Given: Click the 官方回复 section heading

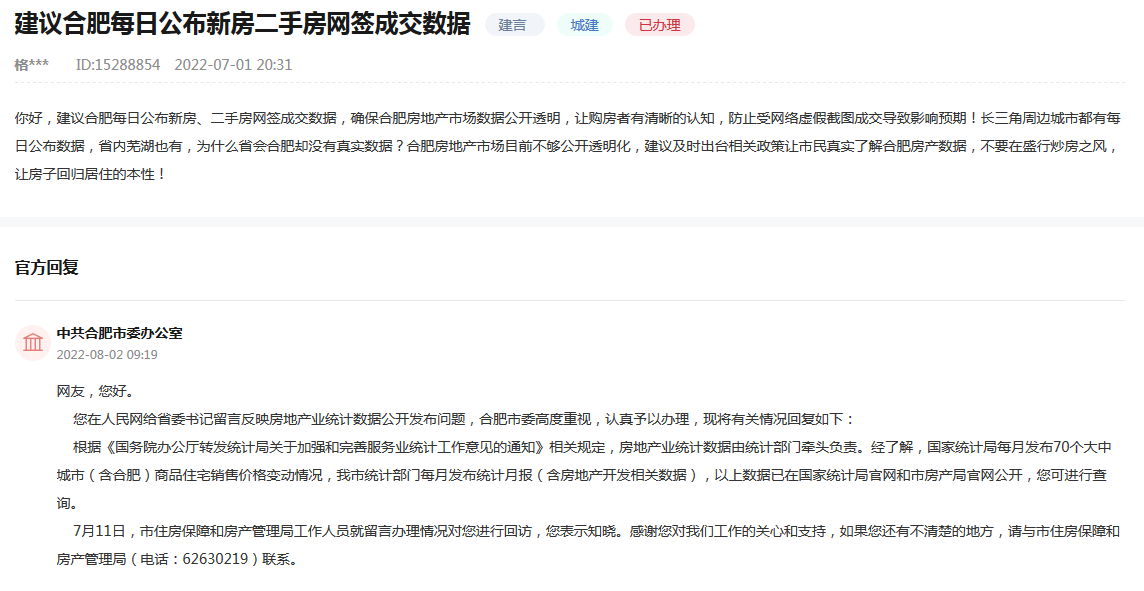Looking at the screenshot, I should tap(47, 267).
